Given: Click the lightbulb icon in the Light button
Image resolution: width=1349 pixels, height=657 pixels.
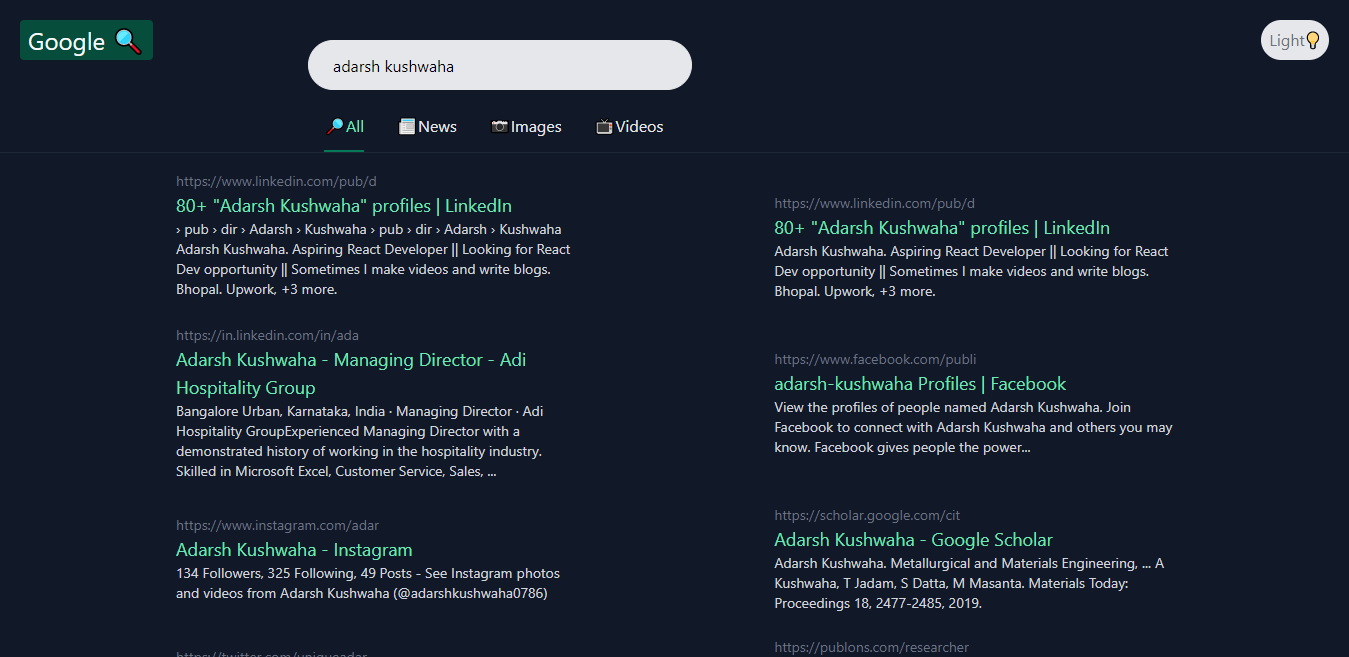Looking at the screenshot, I should click(x=1313, y=40).
